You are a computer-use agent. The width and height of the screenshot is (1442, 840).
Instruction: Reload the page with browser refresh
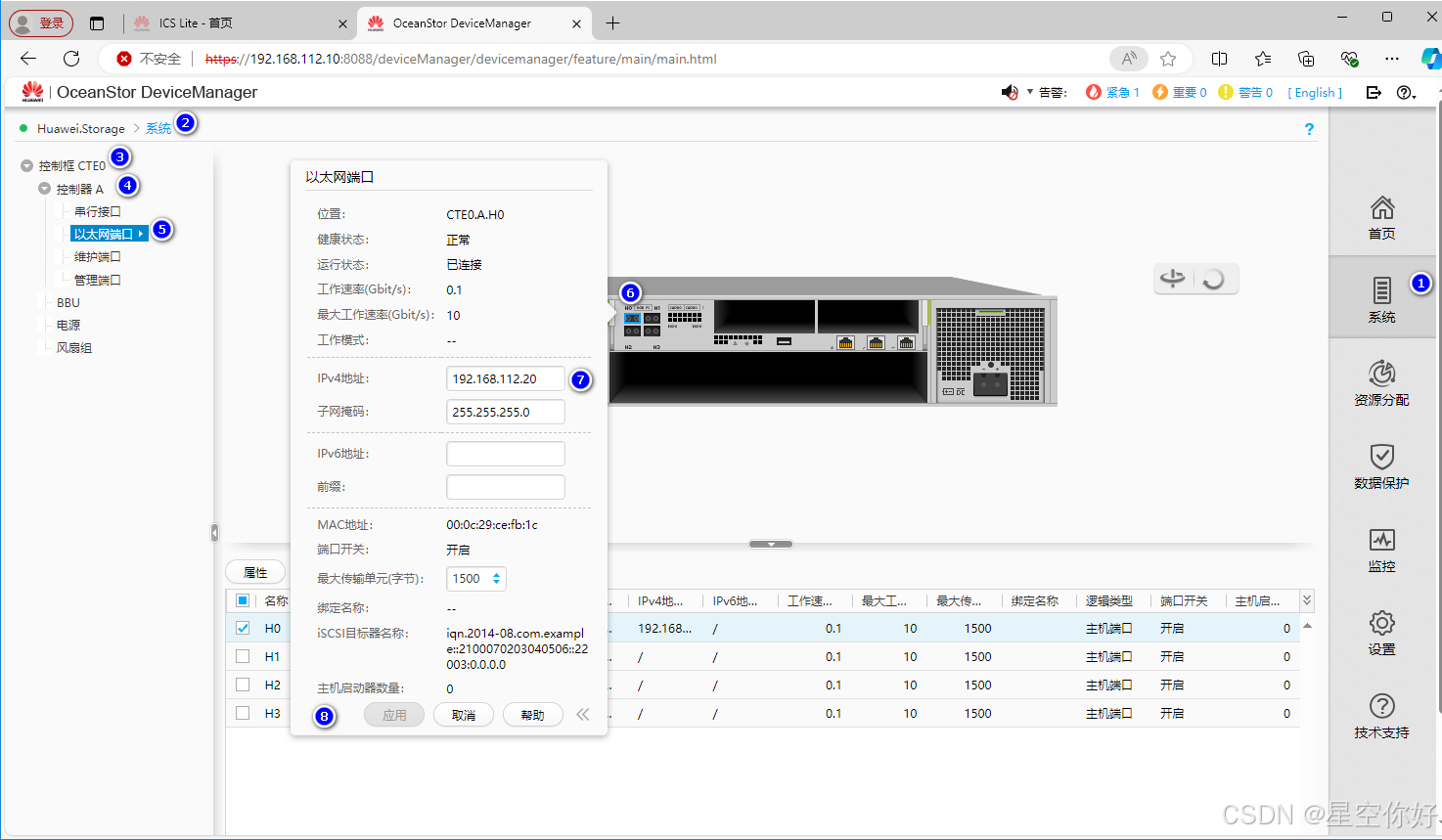click(71, 59)
